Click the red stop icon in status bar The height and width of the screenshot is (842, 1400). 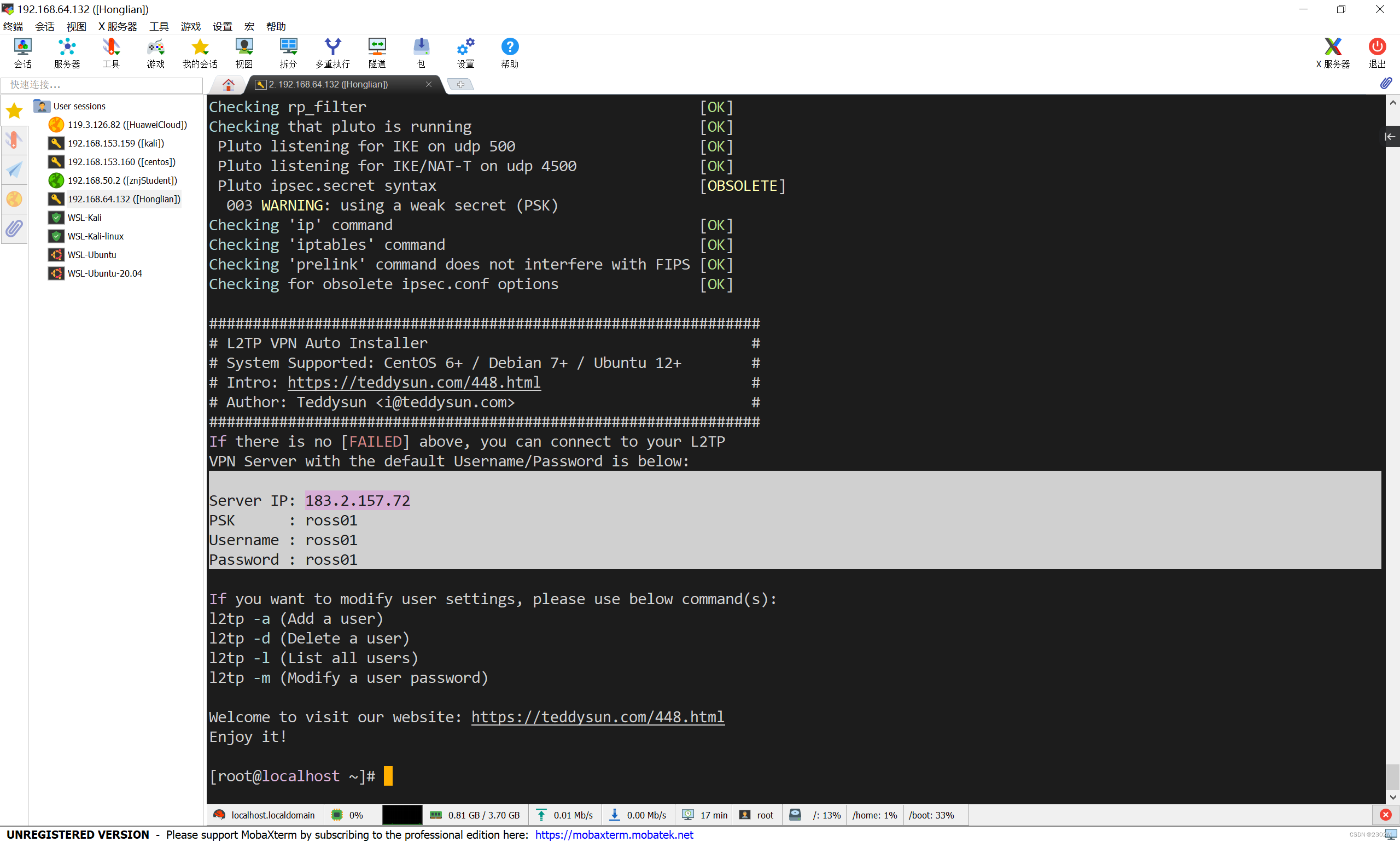click(x=1385, y=815)
